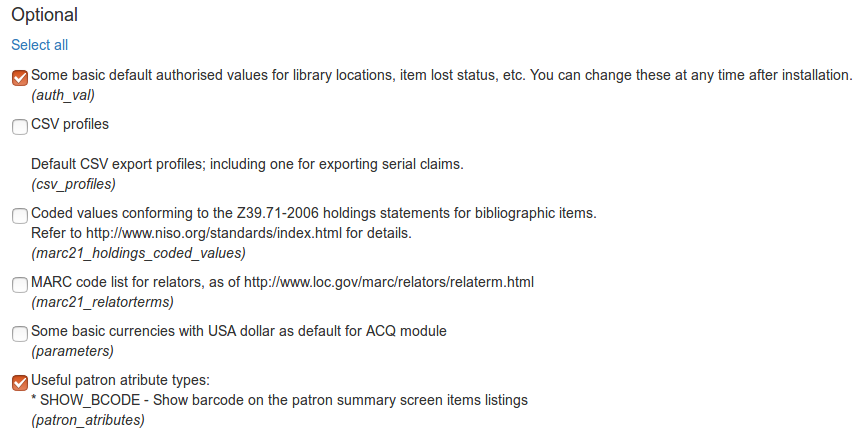Image resolution: width=865 pixels, height=439 pixels.
Task: Click the '(patron_atributes)' italic text
Action: (87, 420)
